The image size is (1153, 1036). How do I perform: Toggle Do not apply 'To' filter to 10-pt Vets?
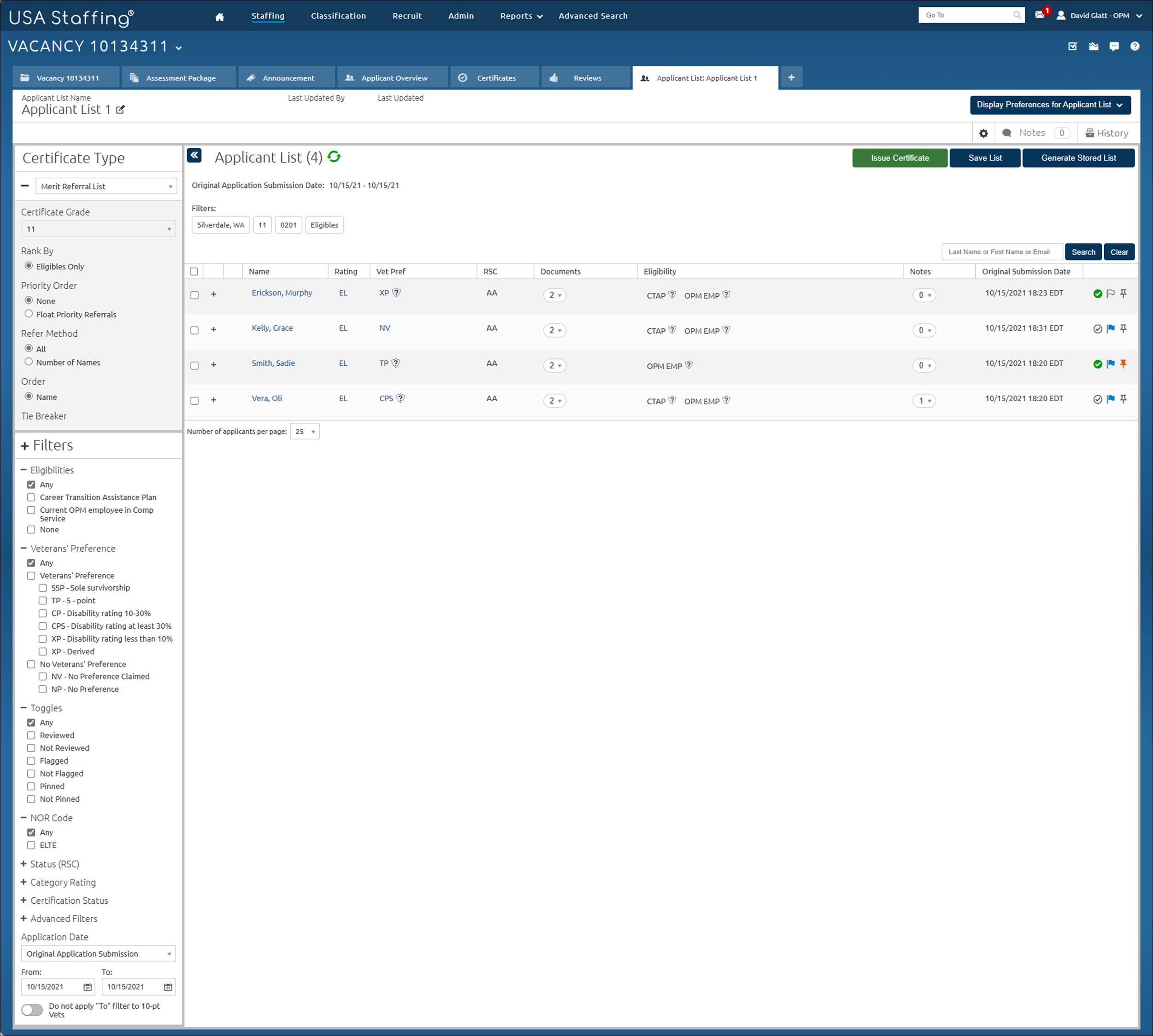tap(32, 1010)
